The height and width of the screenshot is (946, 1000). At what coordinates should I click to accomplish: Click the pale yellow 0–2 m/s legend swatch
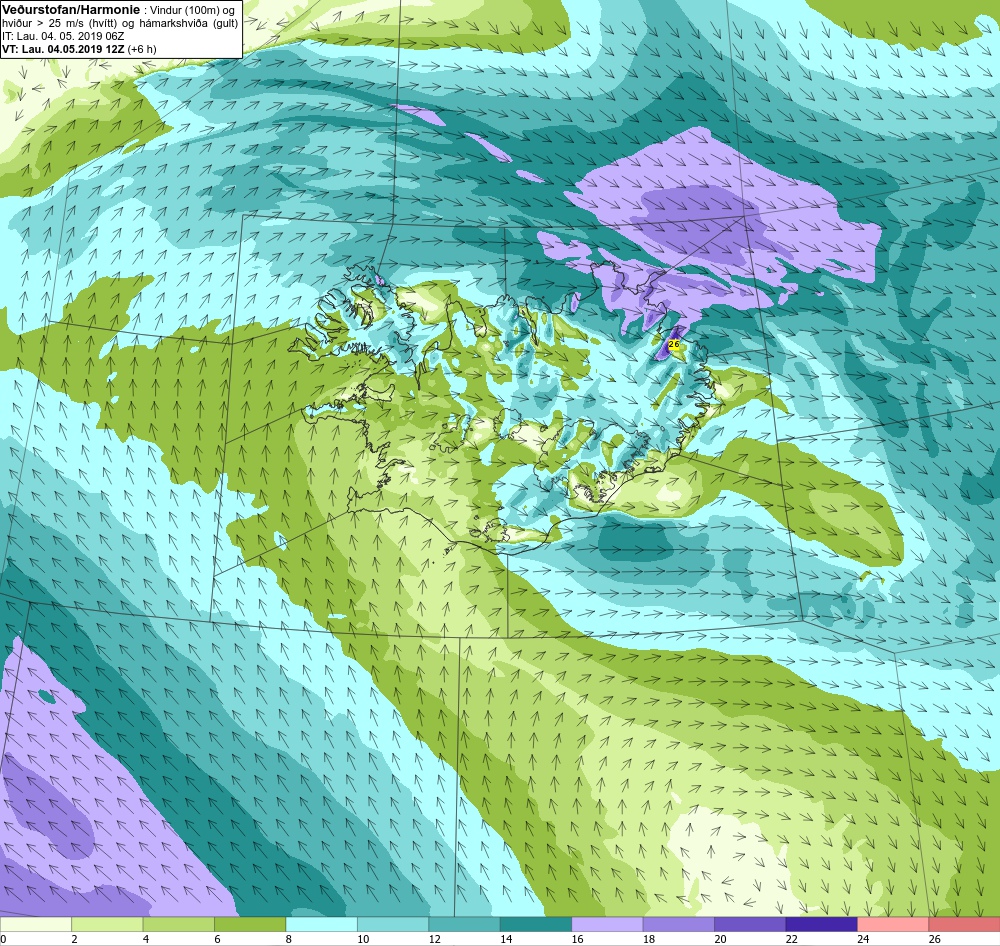36,924
